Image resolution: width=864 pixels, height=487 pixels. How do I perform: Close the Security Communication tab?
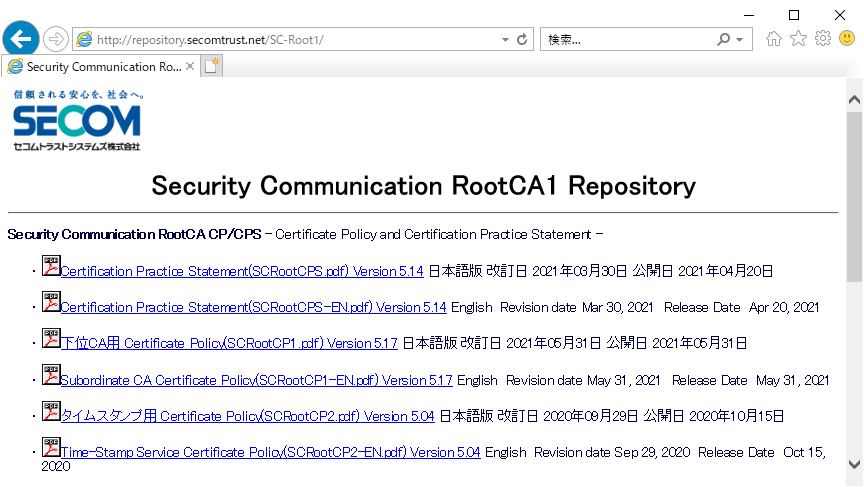pos(190,66)
